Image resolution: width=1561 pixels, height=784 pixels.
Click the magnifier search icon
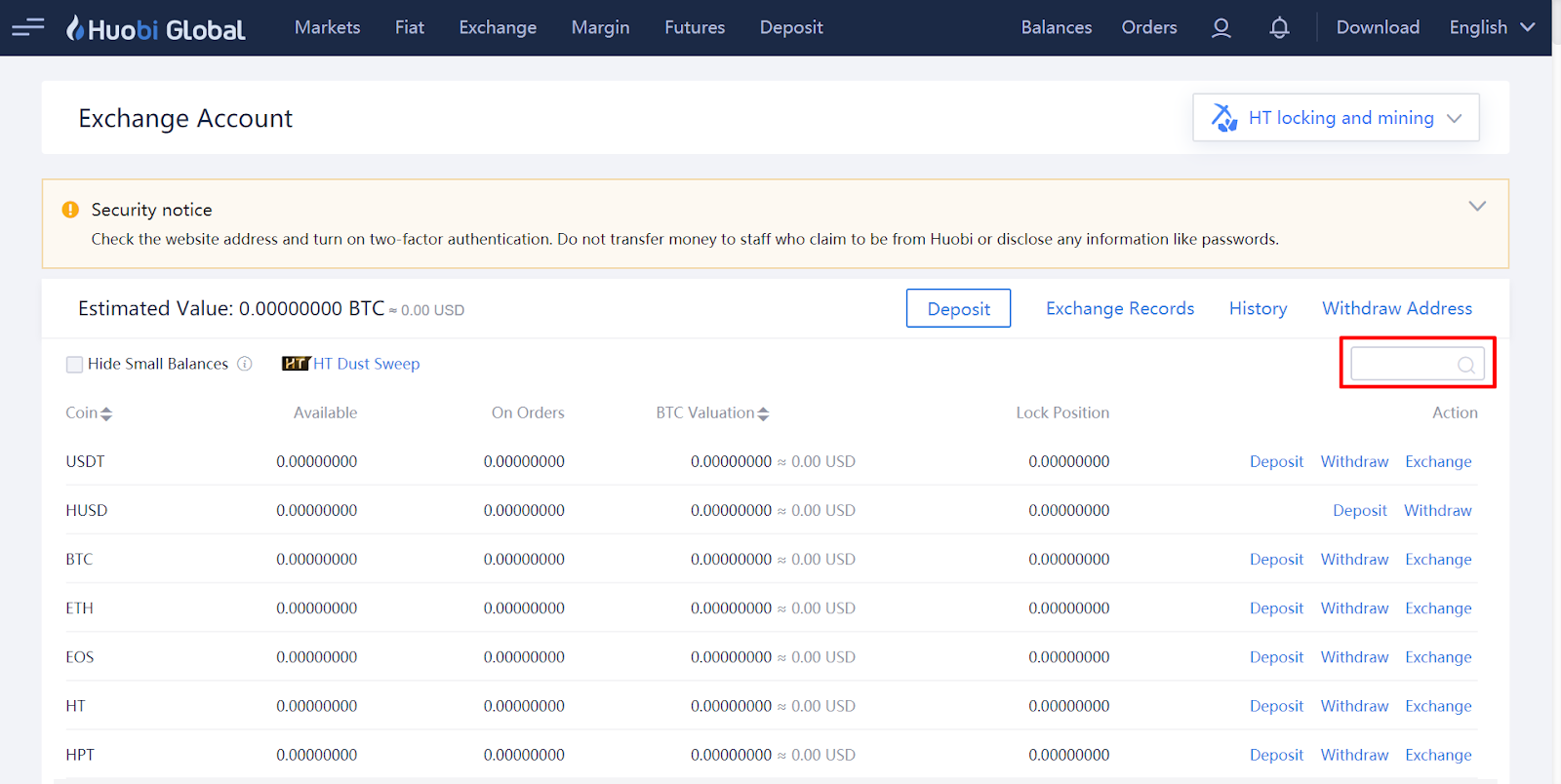pyautogui.click(x=1465, y=365)
